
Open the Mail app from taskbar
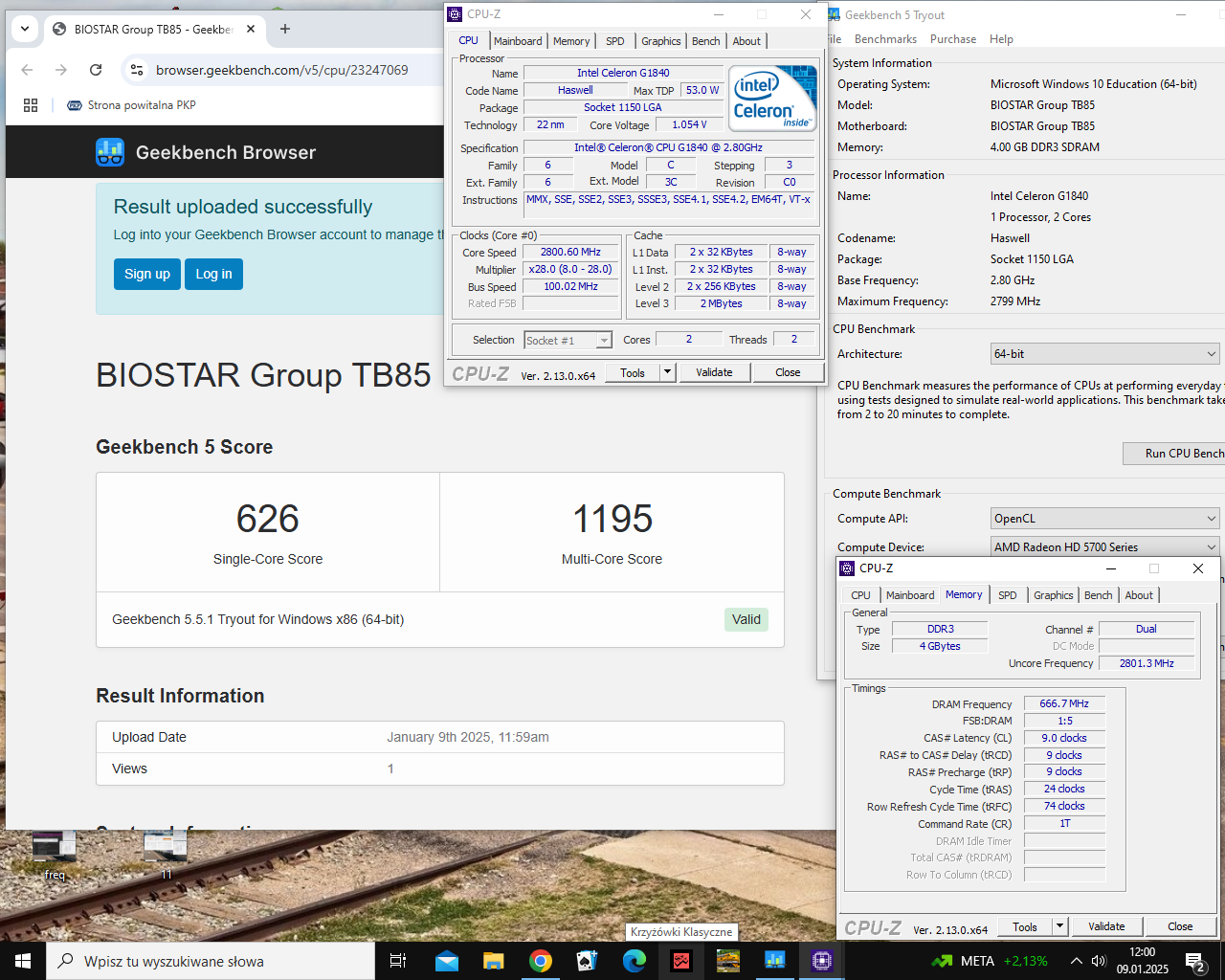[x=446, y=961]
